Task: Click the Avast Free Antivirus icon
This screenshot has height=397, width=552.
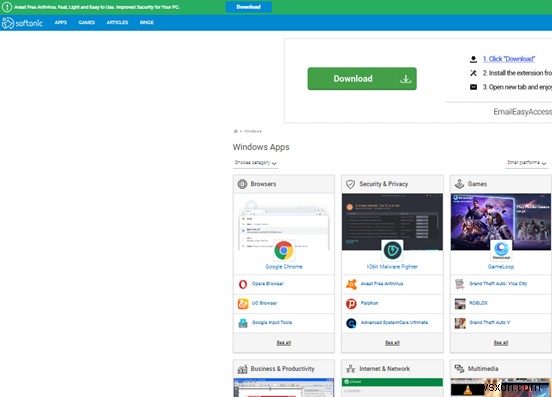Action: [x=351, y=284]
